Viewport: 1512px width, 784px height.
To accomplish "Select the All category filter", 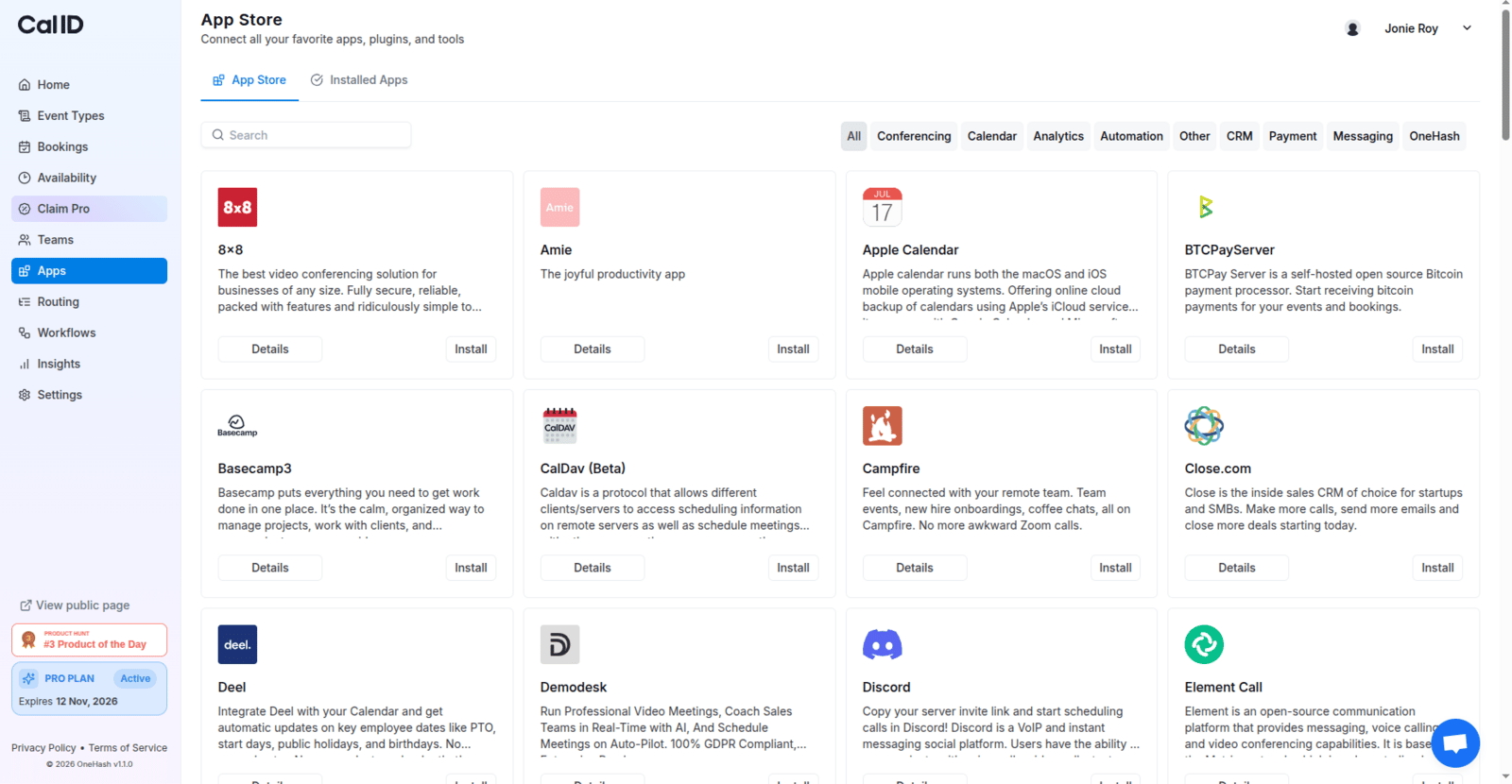I will point(853,136).
